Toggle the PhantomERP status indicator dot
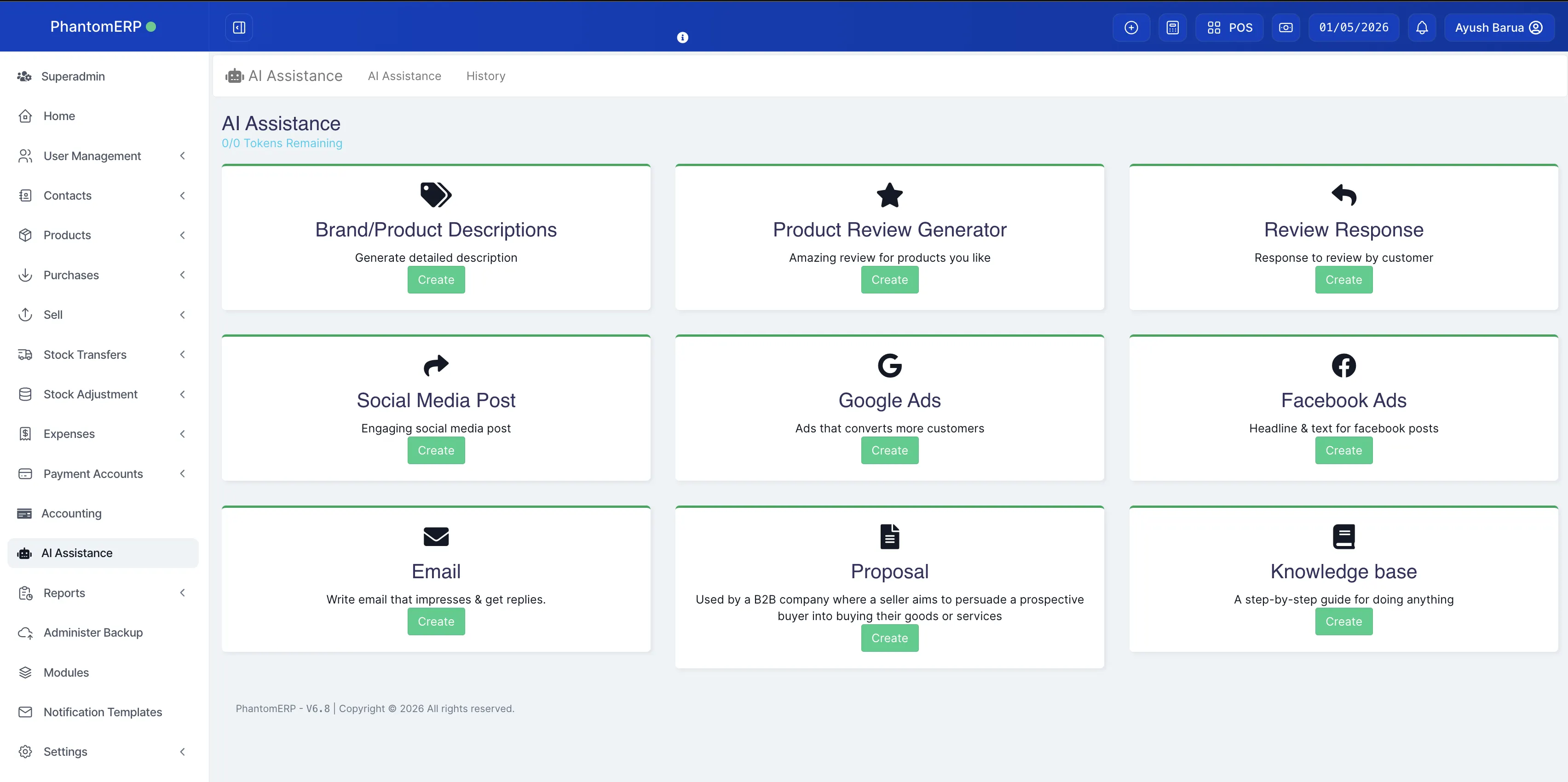Image resolution: width=1568 pixels, height=782 pixels. [x=151, y=26]
